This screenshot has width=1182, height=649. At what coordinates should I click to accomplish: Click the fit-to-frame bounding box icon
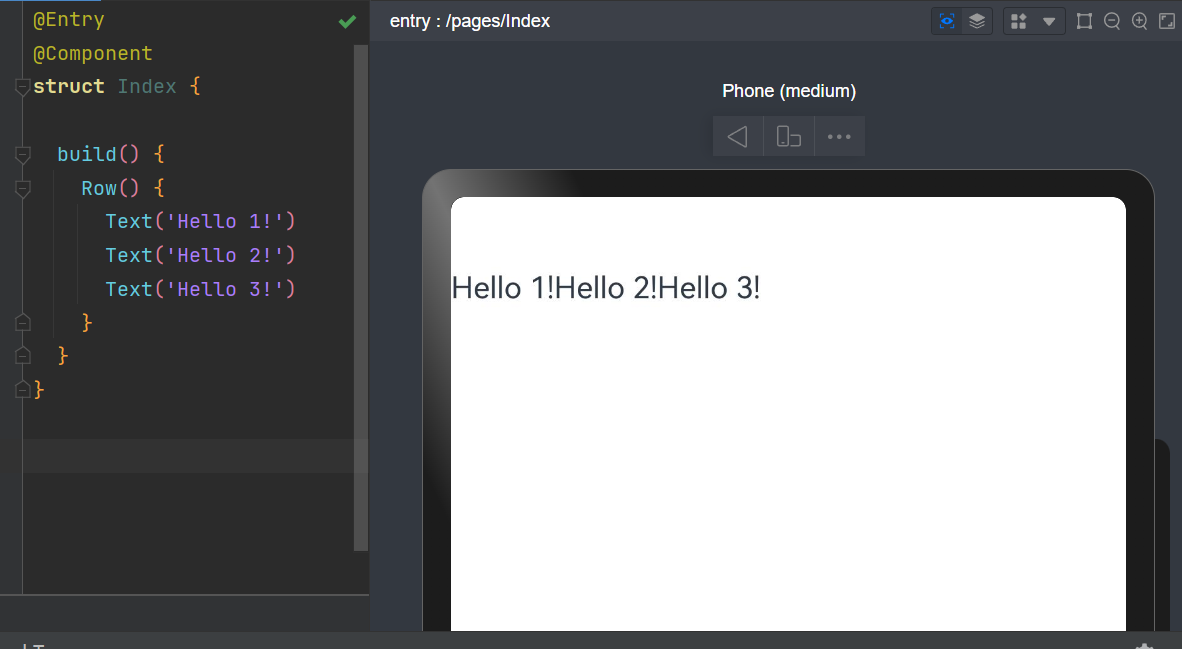1084,21
